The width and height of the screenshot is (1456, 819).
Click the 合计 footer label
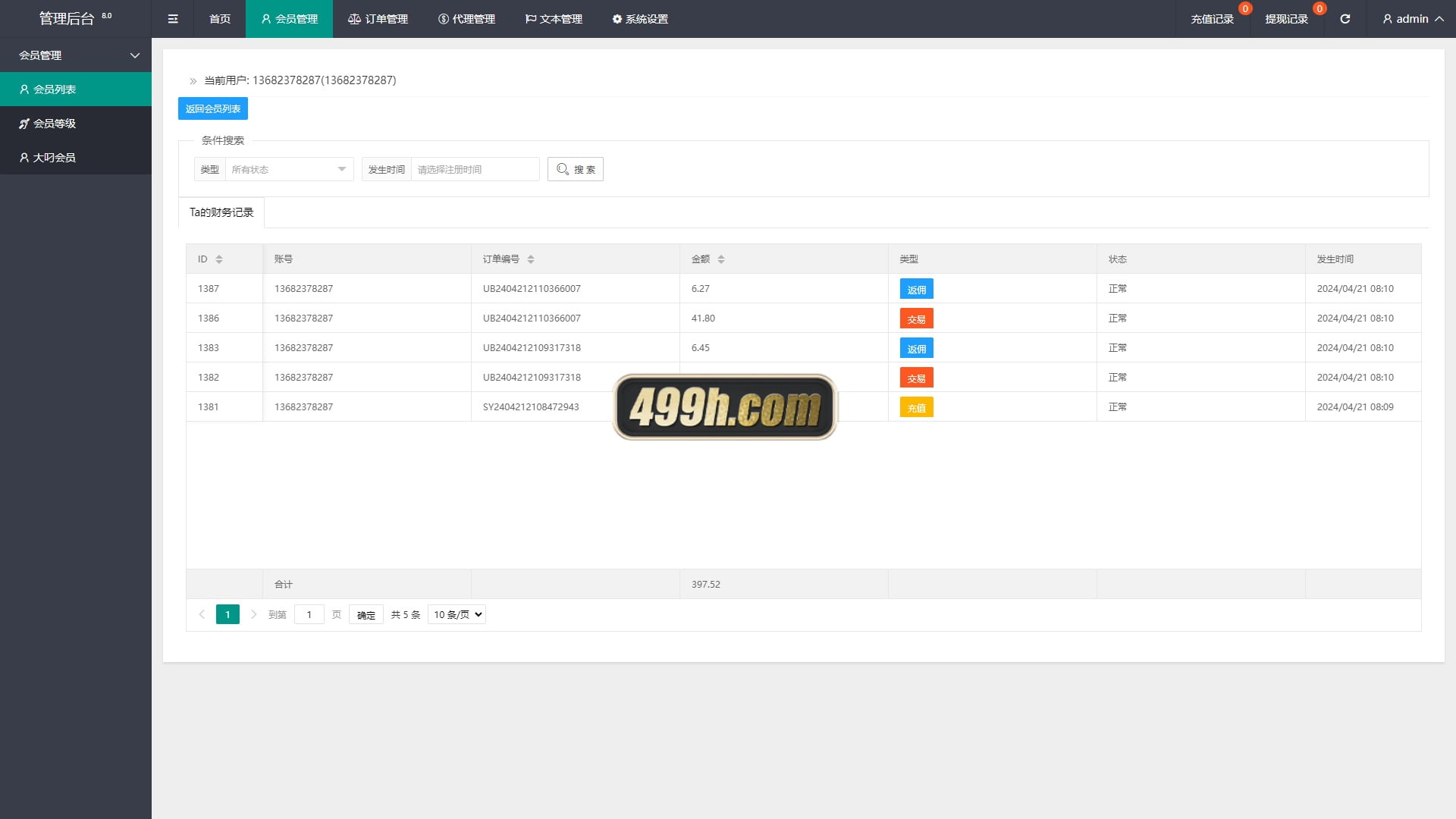(x=284, y=585)
